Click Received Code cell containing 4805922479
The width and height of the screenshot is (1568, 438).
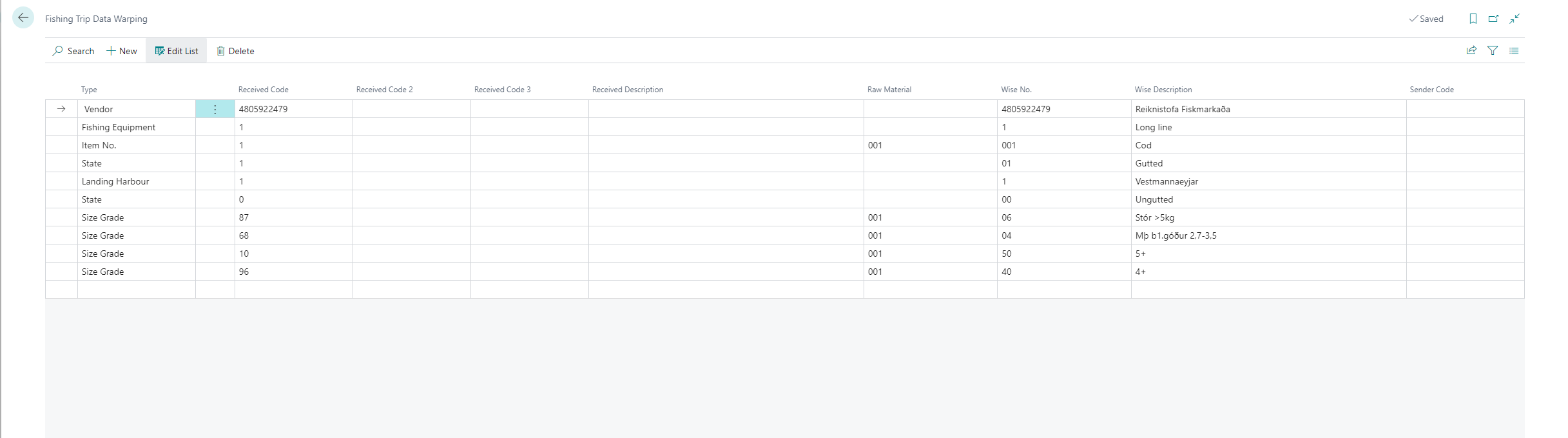click(263, 109)
